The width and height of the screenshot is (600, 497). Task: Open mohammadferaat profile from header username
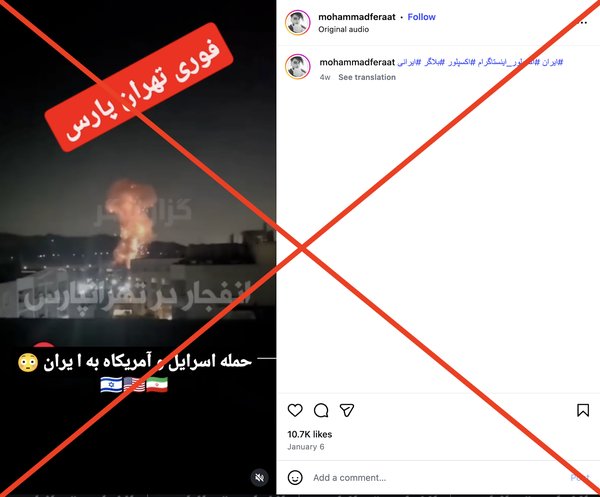[357, 17]
